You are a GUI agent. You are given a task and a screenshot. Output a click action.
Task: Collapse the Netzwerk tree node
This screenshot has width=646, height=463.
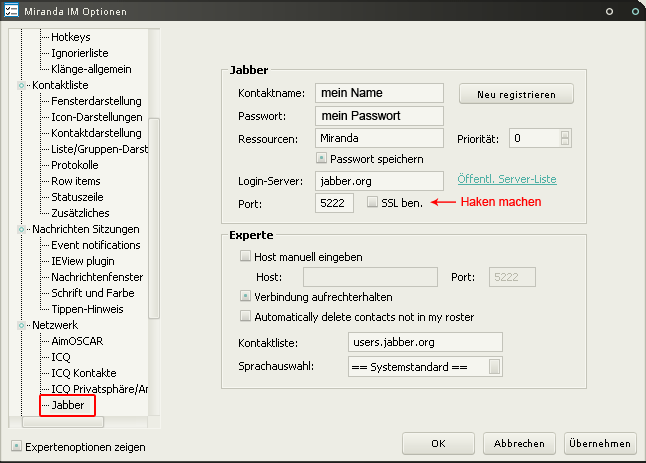click(21, 325)
